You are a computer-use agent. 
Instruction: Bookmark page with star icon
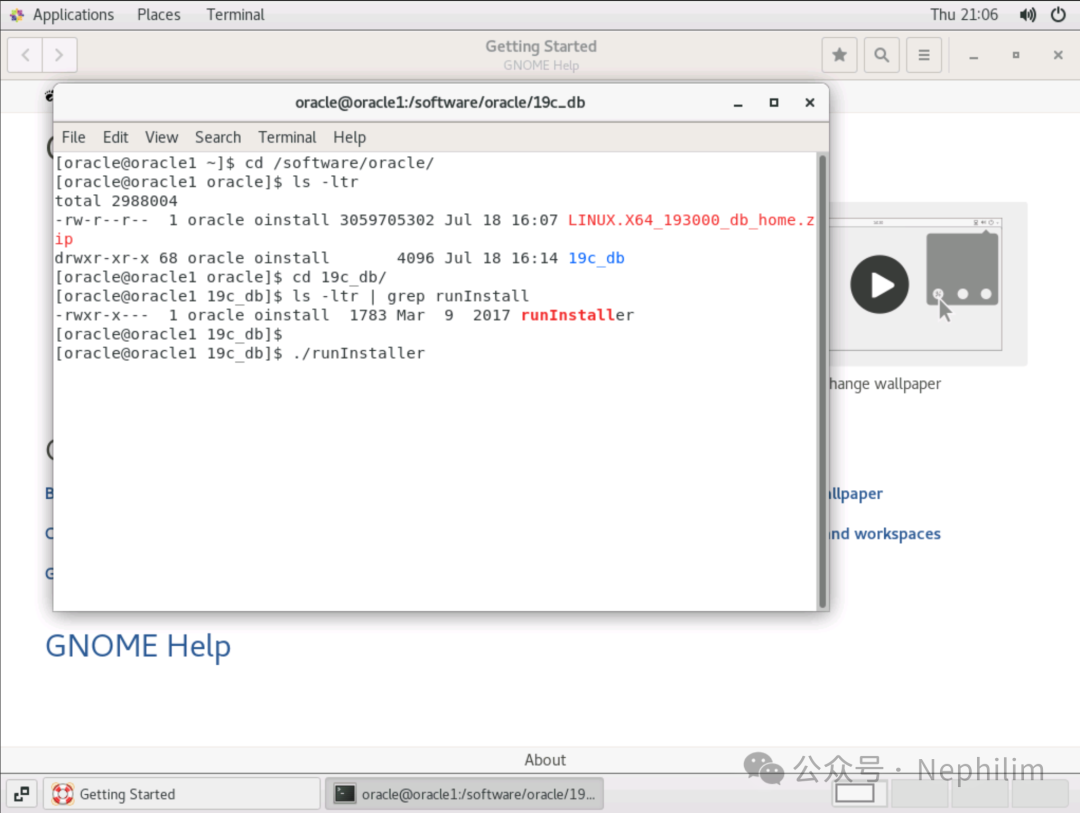pos(839,55)
